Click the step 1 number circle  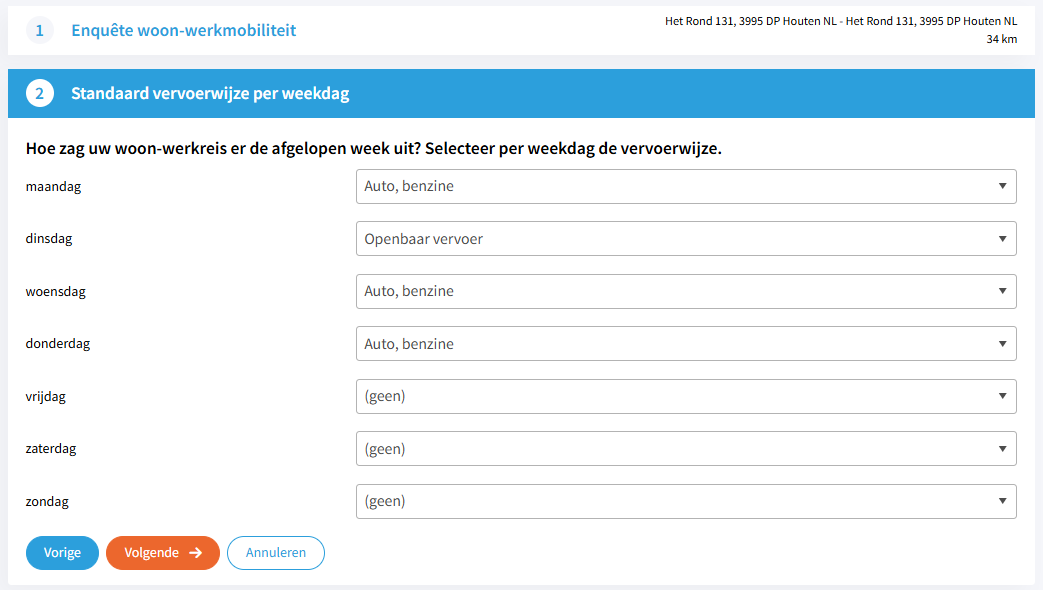[40, 31]
